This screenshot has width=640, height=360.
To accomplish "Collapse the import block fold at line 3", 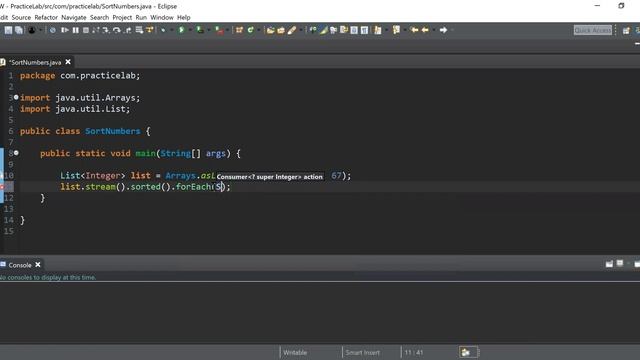I will click(x=16, y=97).
